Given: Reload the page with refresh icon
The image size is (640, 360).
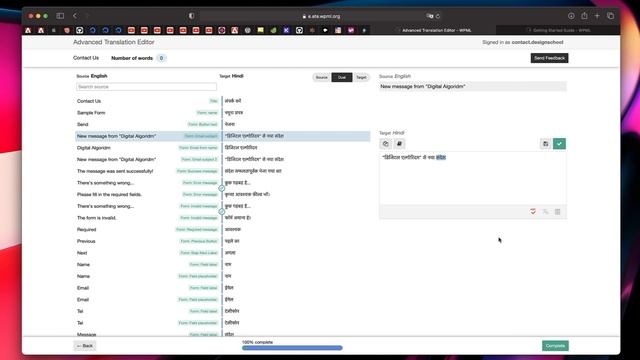Looking at the screenshot, I should point(438,16).
